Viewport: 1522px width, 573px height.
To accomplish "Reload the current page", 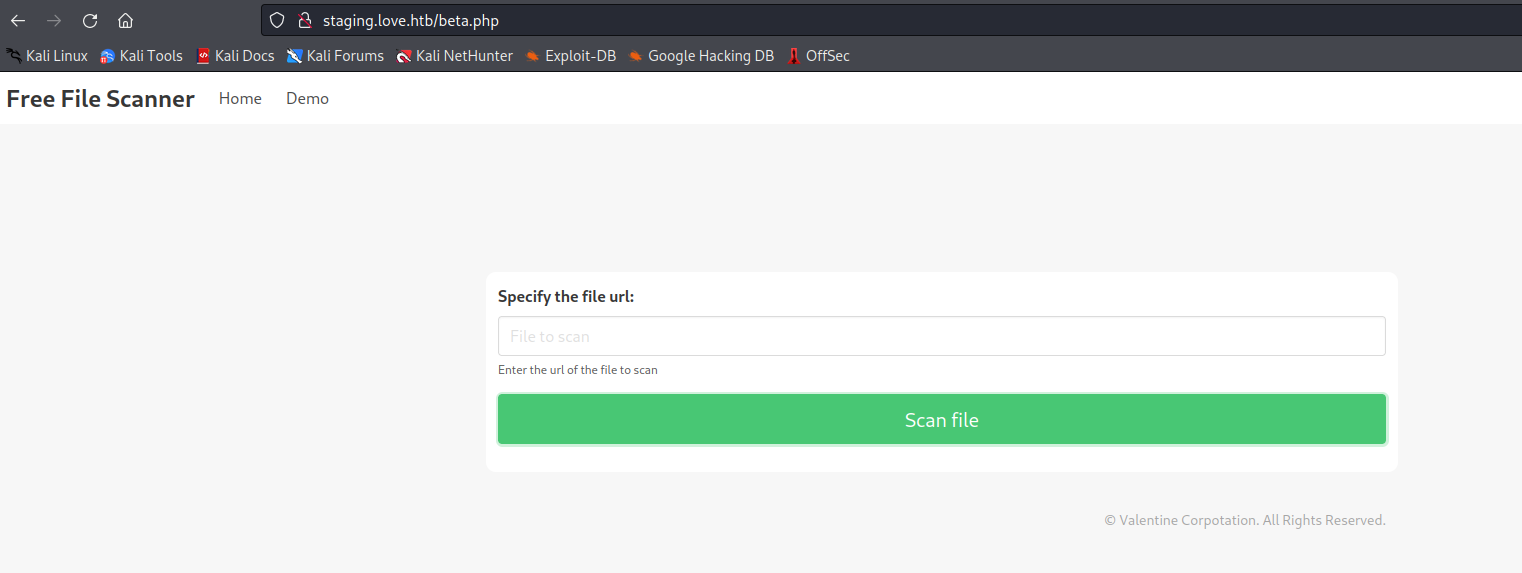I will [x=90, y=21].
